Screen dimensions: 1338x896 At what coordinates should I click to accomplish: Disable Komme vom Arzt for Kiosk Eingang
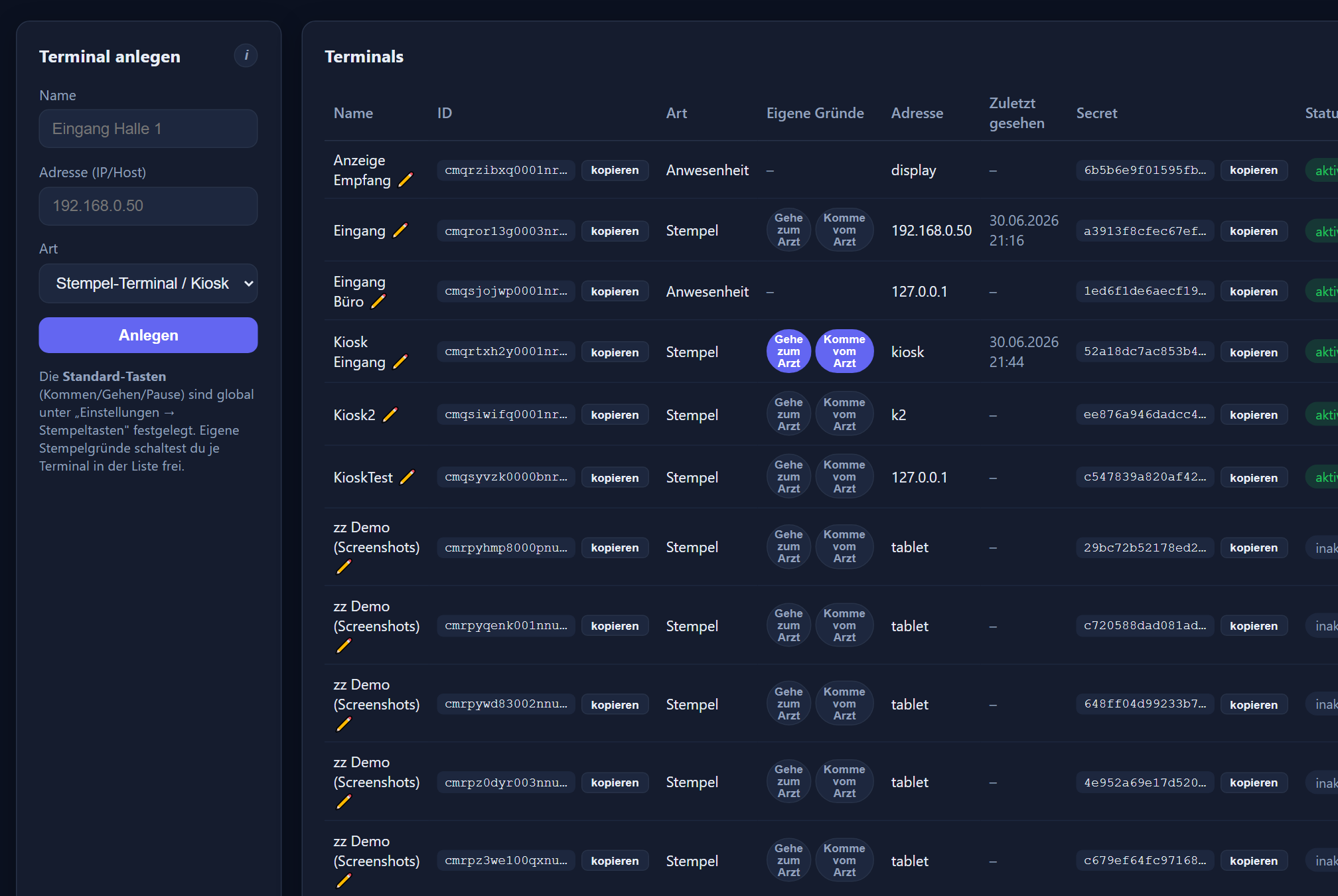pos(844,351)
